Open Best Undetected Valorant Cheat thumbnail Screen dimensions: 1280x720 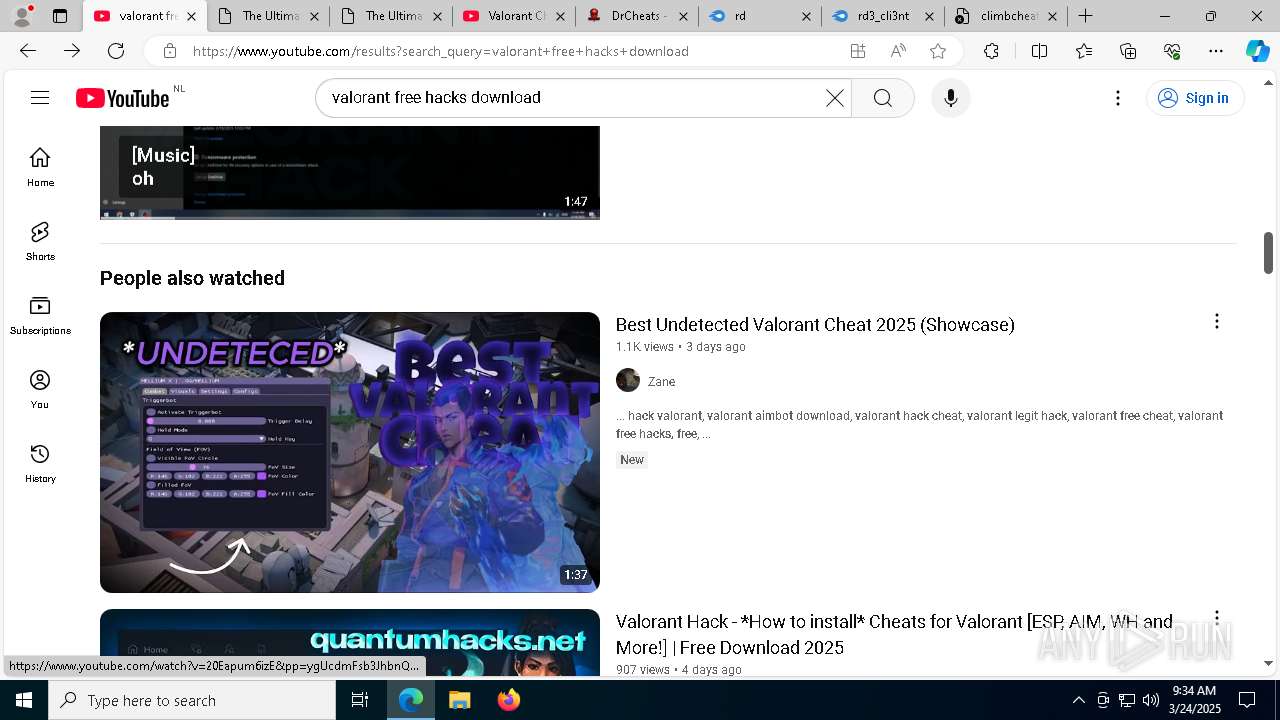(350, 452)
